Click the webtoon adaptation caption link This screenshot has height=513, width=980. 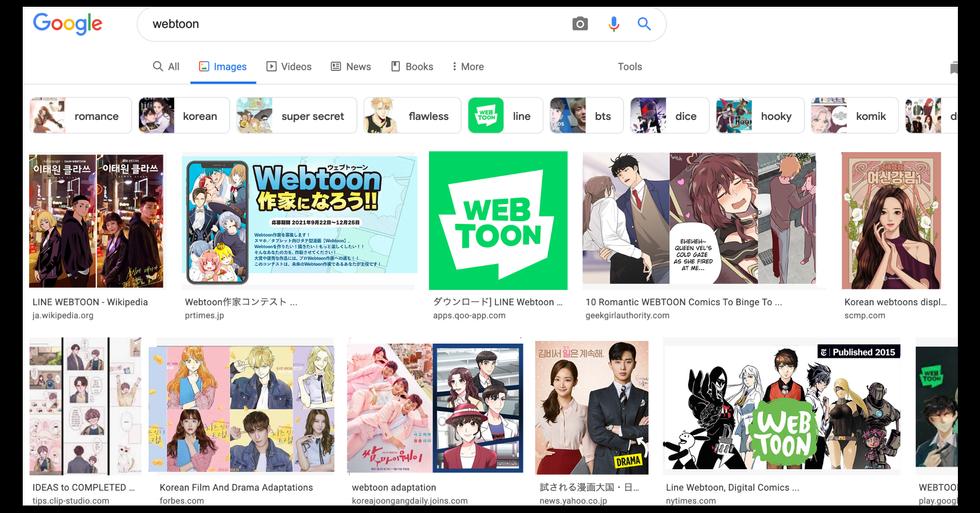click(394, 487)
